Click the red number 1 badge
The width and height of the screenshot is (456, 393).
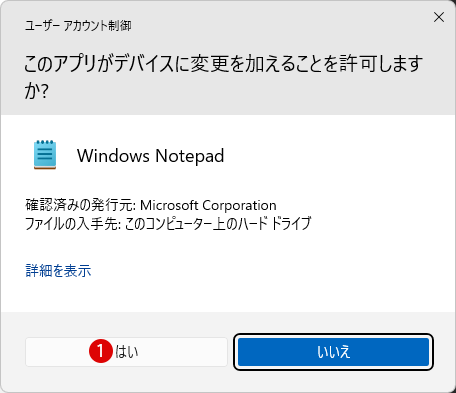101,351
